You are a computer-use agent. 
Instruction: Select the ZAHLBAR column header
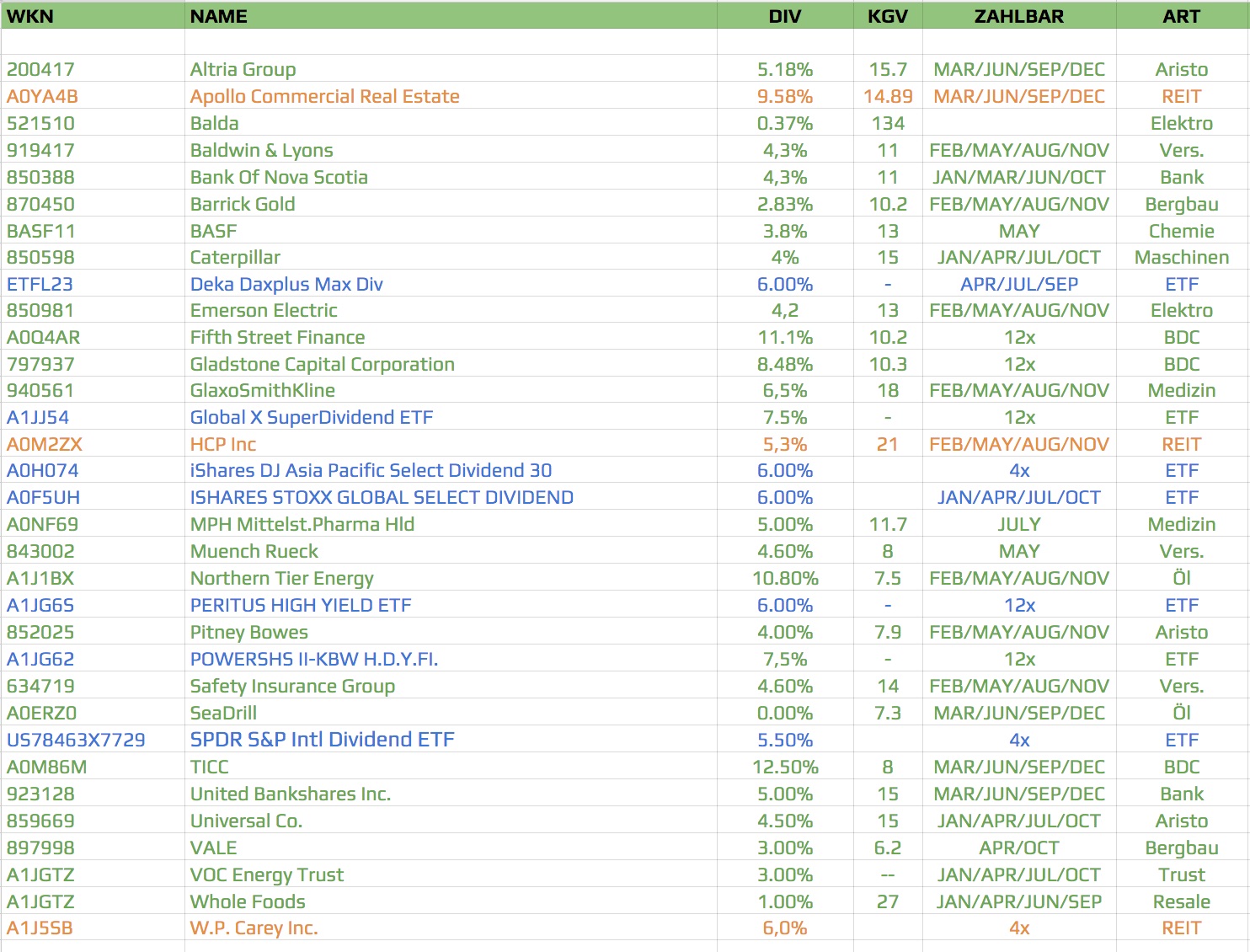[x=1019, y=16]
